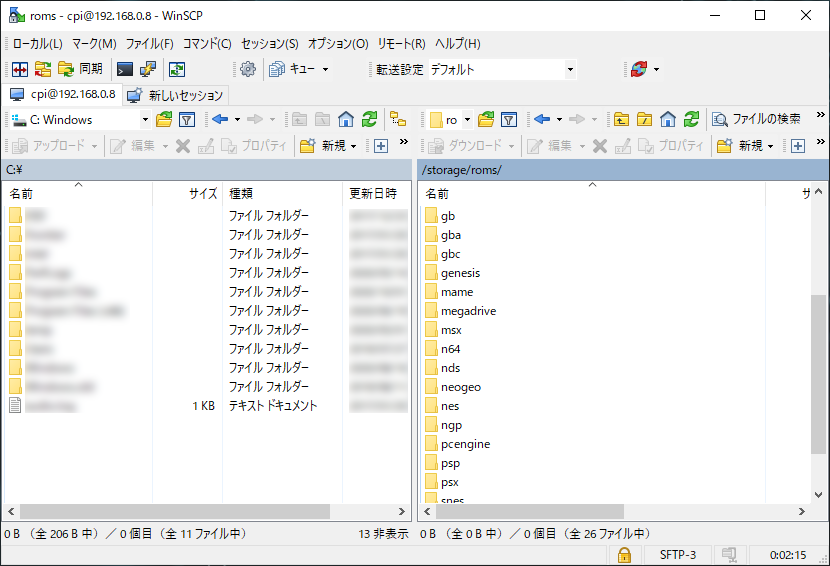Expand the キュー queue dropdown arrow
The width and height of the screenshot is (830, 566).
tap(326, 69)
